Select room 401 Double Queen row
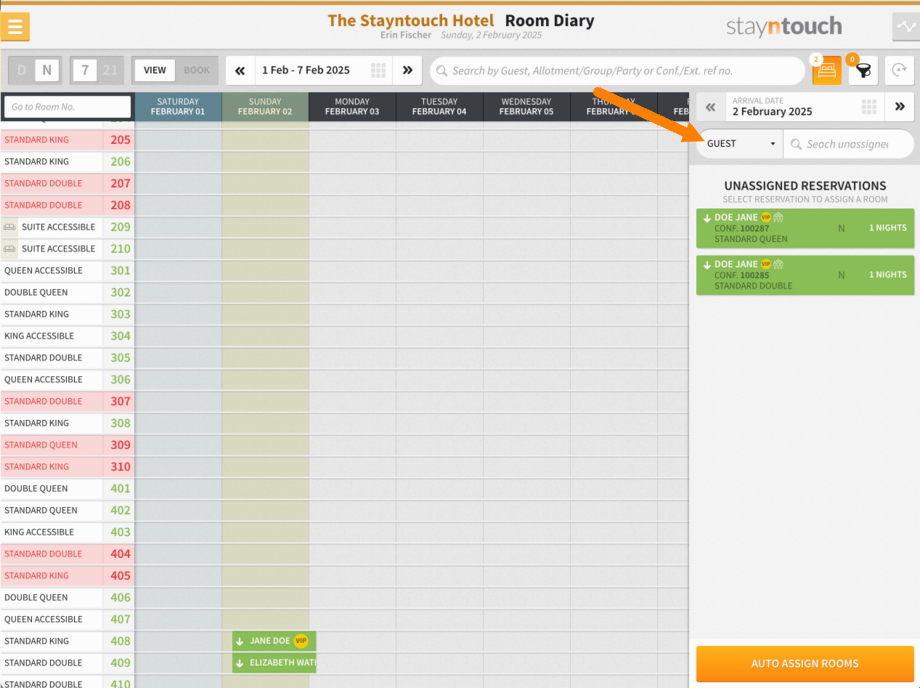This screenshot has width=920, height=688. tap(67, 489)
